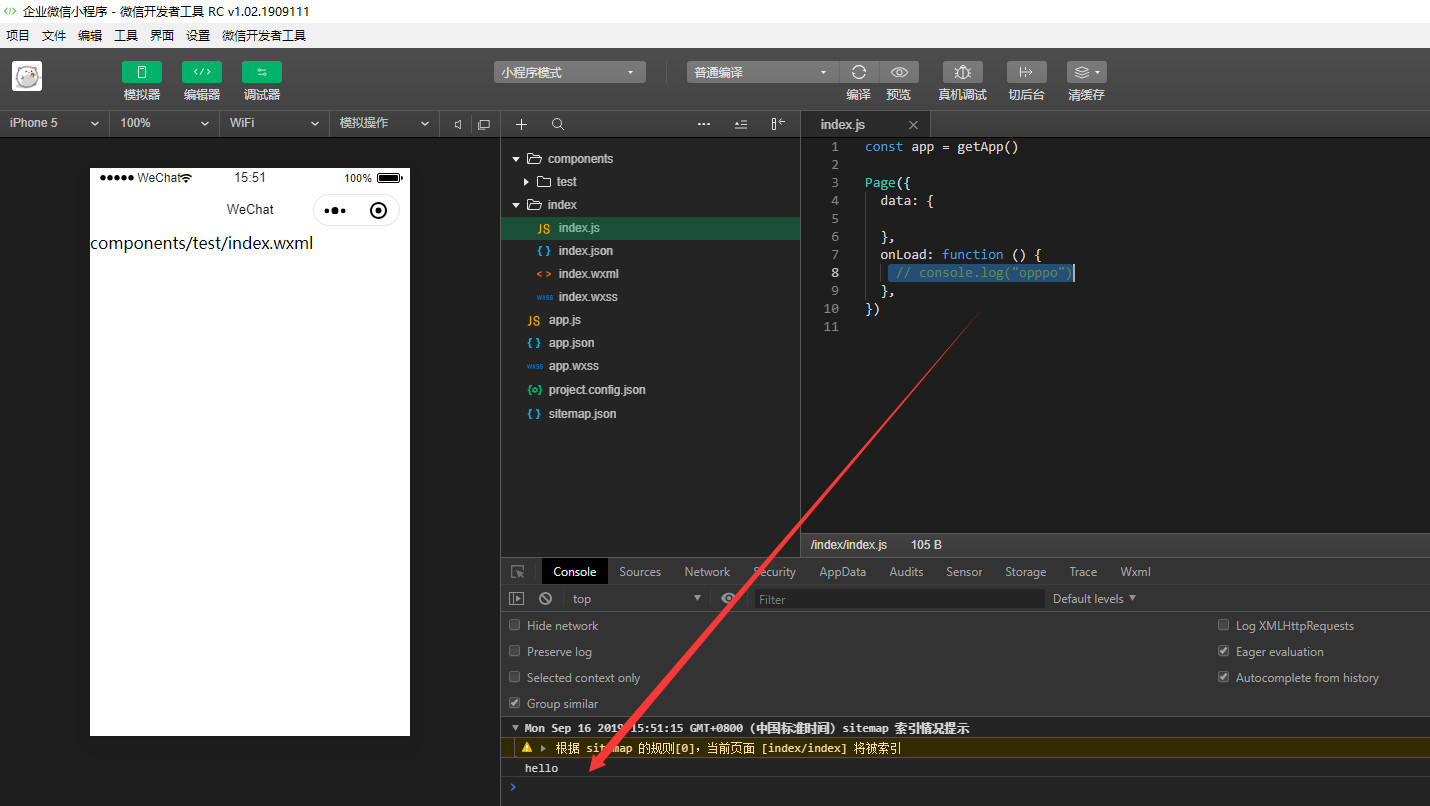The height and width of the screenshot is (806, 1430).
Task: Uncheck Group similar checkbox
Action: pyautogui.click(x=515, y=703)
